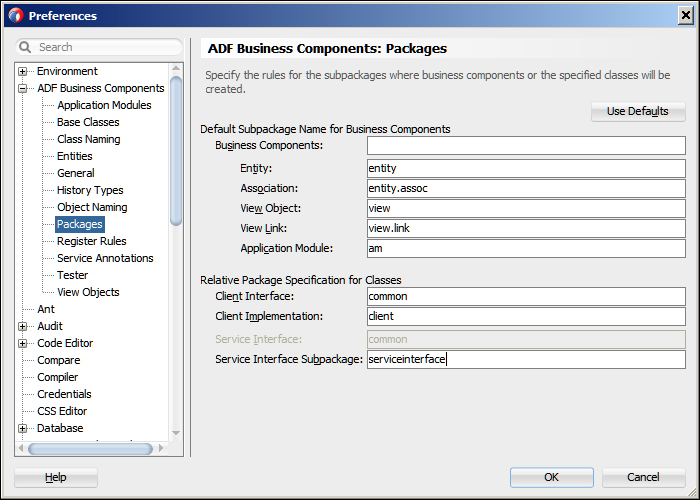Click the OK button
Screen dimensions: 700x500
(x=552, y=477)
